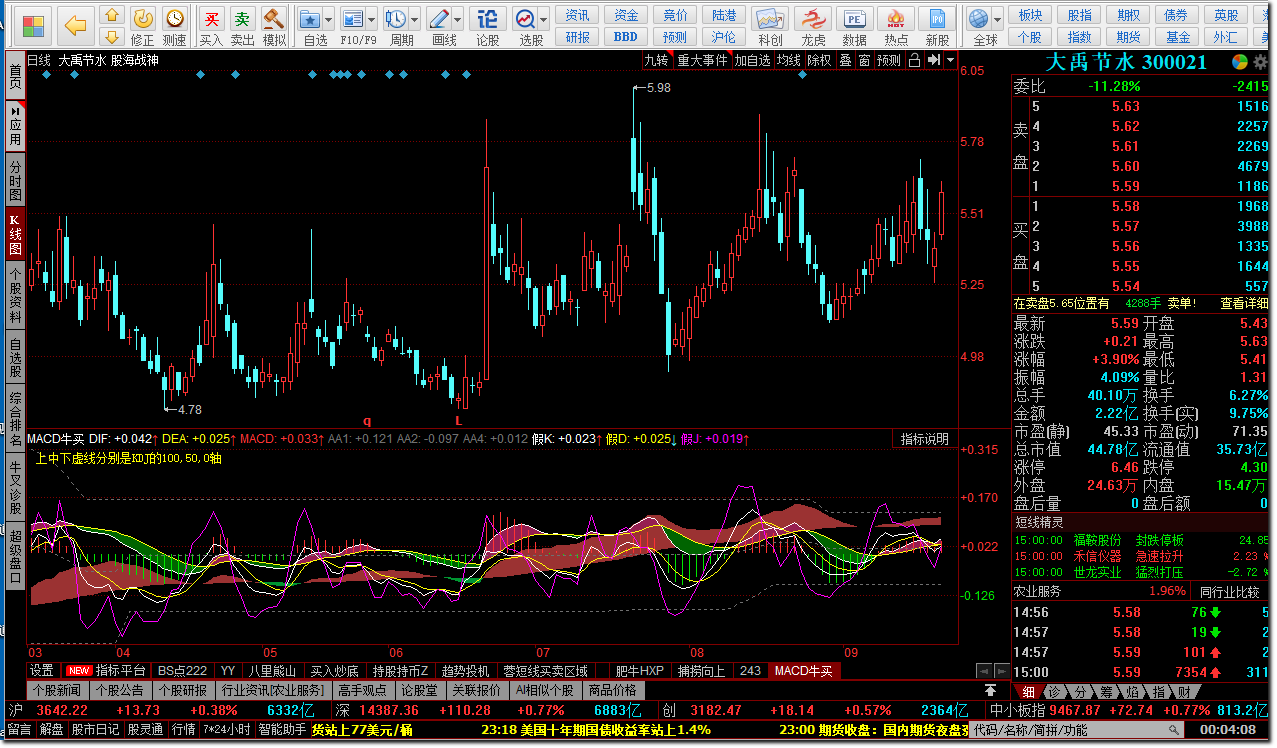The image size is (1277, 748).
Task: Toggle 重大事件 major events markers
Action: coord(703,60)
